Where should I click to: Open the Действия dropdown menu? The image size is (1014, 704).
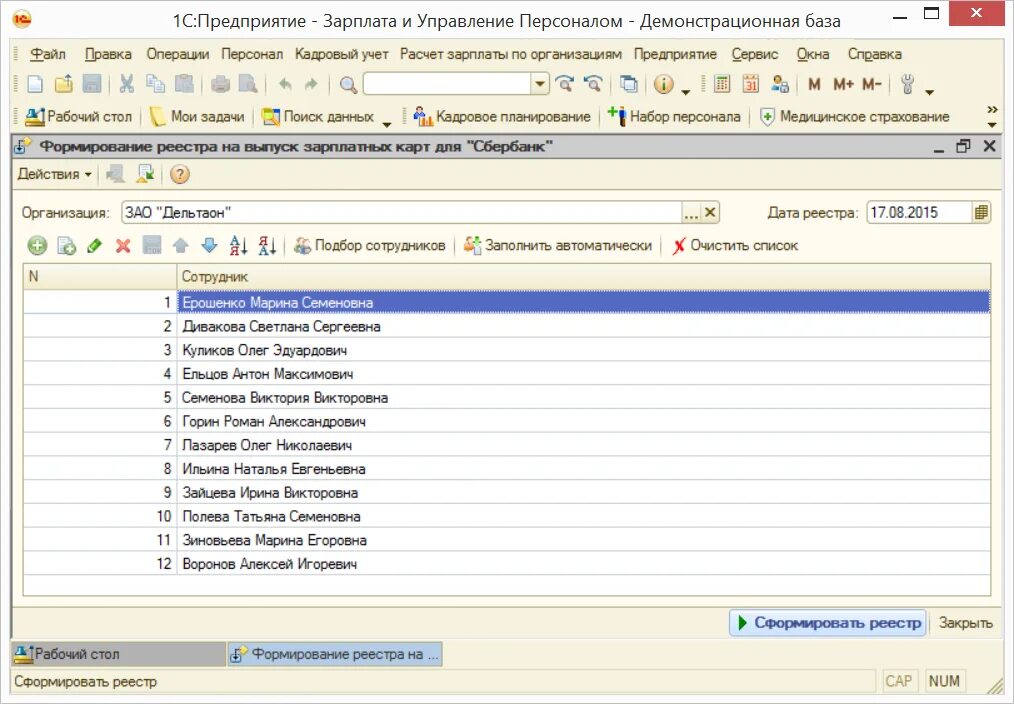point(54,174)
